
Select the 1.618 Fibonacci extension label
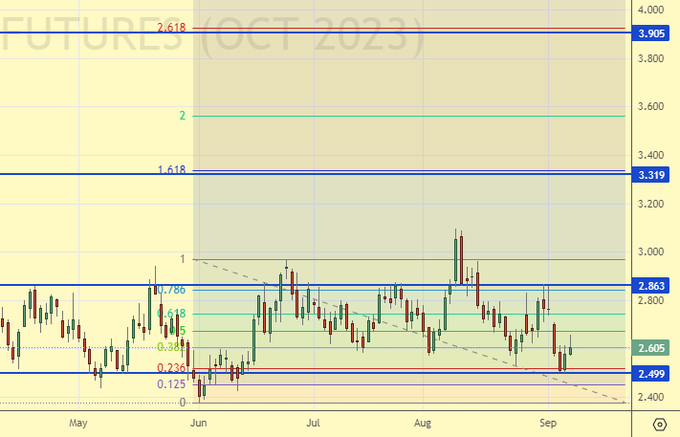[x=171, y=170]
